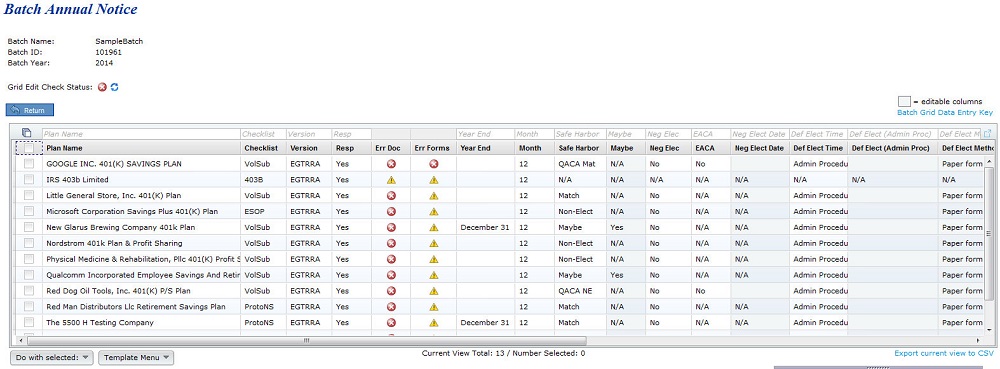Click Err Doc error icon for Nordstrom 401k Plan
The image size is (1000, 369).
point(391,243)
